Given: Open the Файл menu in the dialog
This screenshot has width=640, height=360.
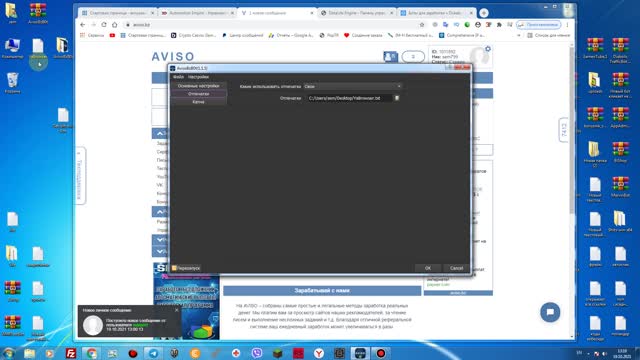Looking at the screenshot, I should (178, 77).
